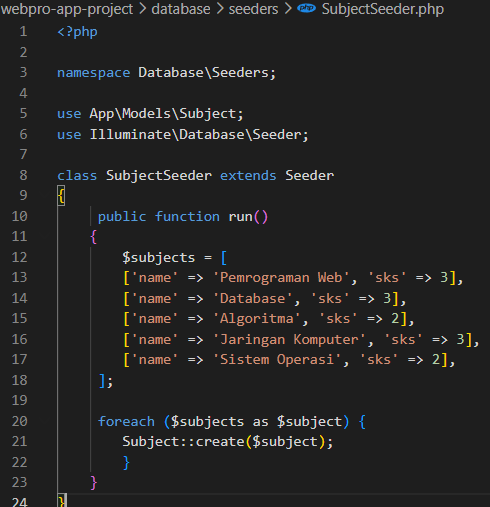
Task: Click the 'class' keyword
Action: click(77, 176)
